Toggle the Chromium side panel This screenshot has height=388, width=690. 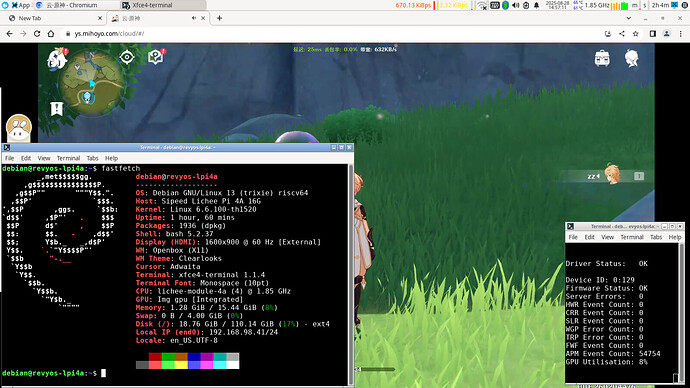point(653,33)
